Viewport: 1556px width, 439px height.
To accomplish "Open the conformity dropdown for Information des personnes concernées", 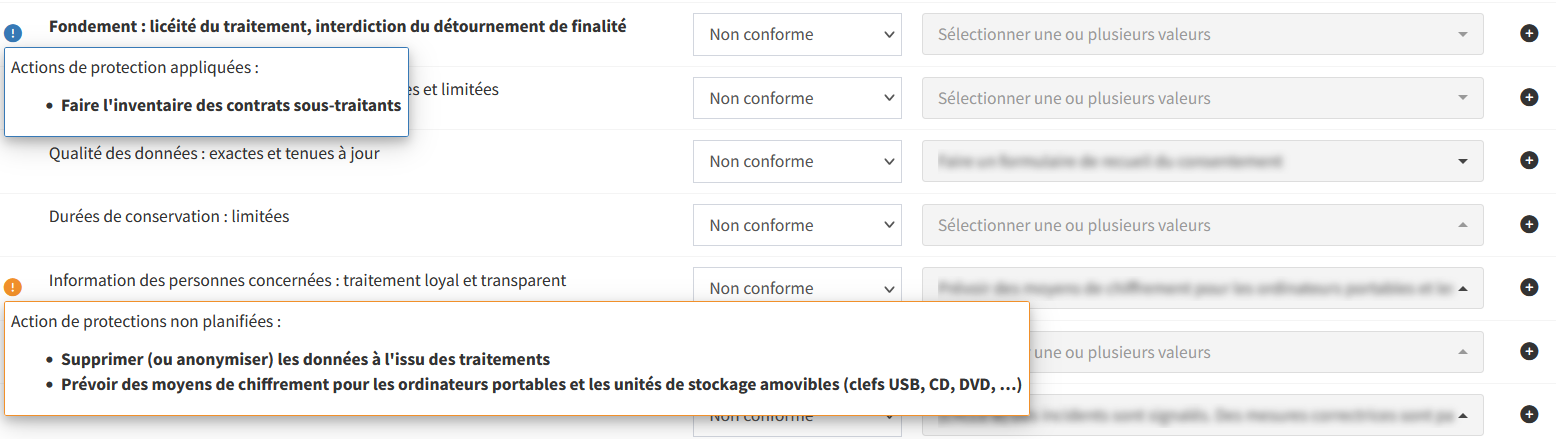I will click(x=796, y=288).
